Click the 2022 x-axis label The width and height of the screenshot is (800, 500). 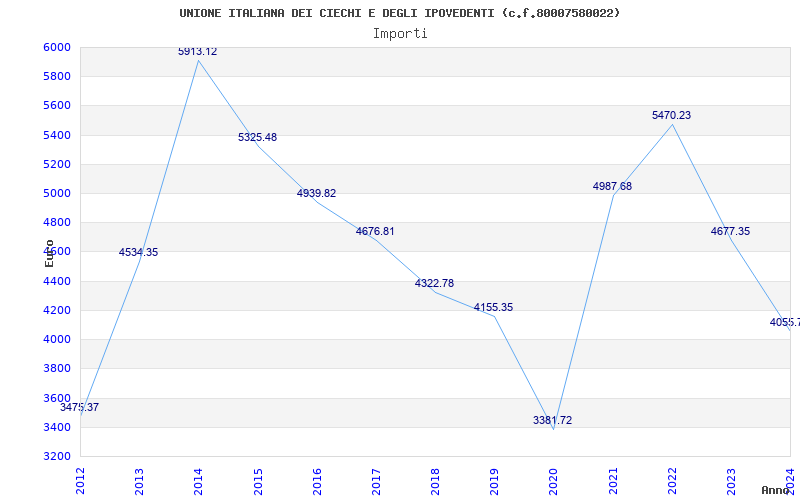(x=672, y=481)
